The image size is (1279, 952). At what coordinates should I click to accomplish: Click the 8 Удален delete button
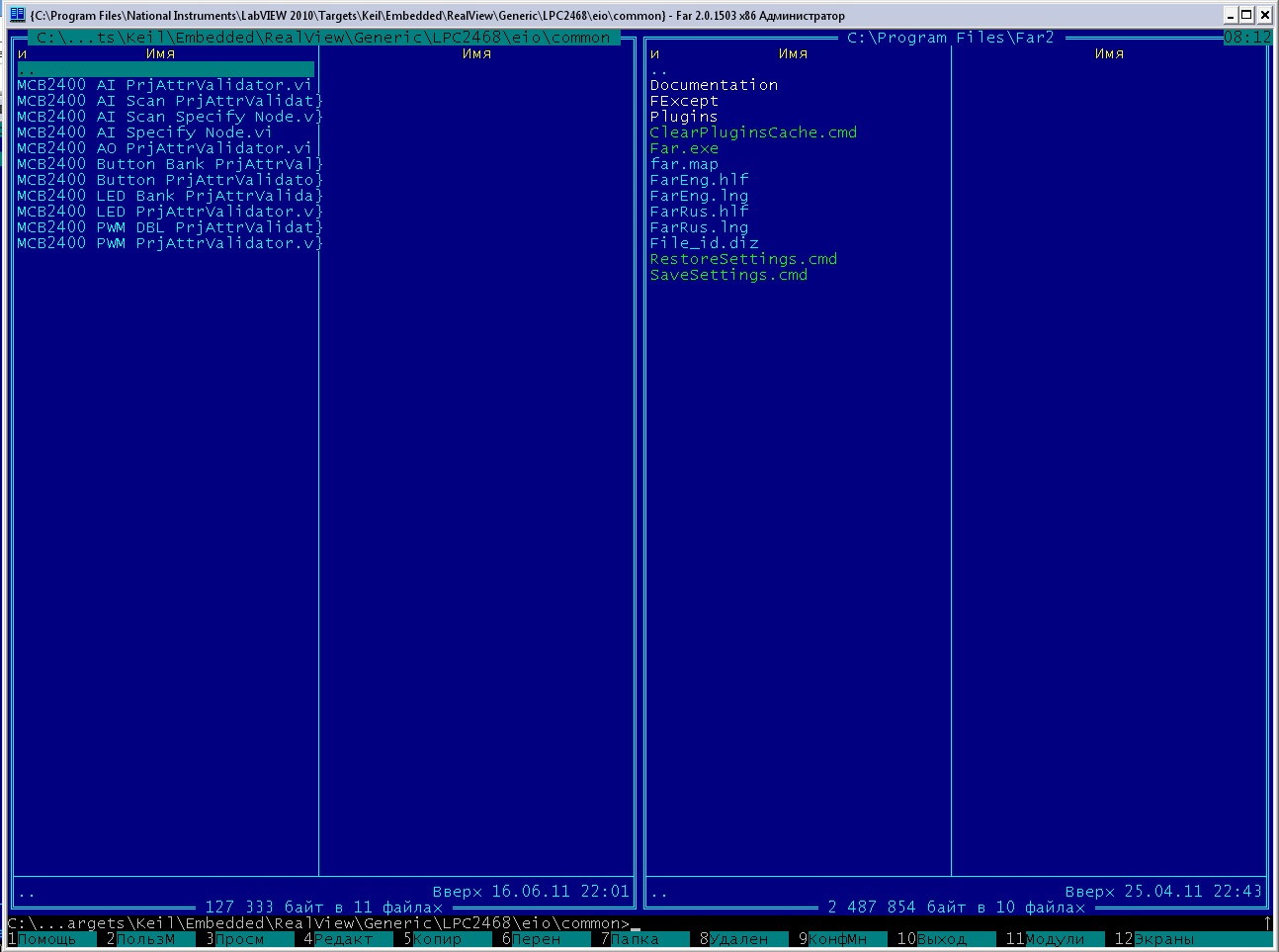click(x=737, y=939)
